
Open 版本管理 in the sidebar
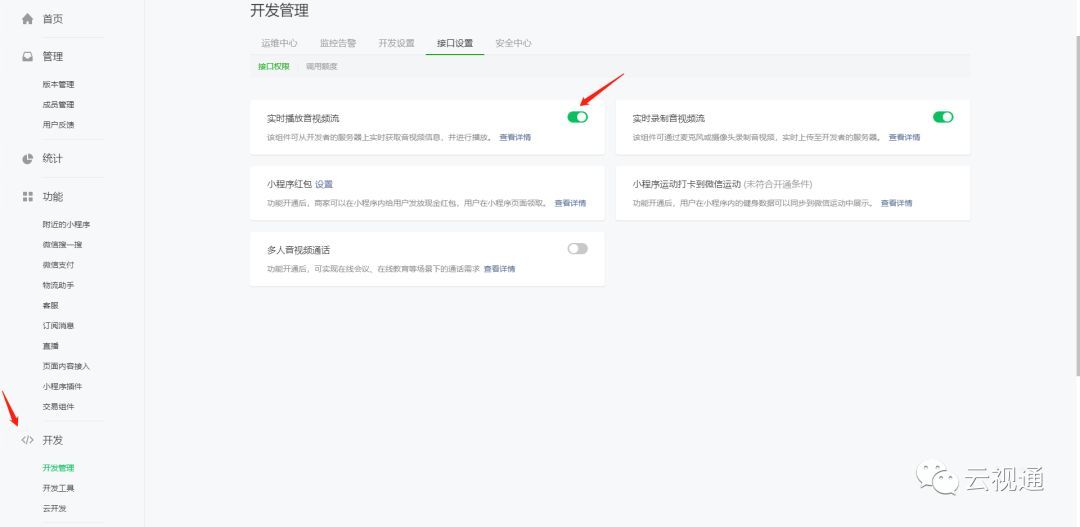pos(59,85)
